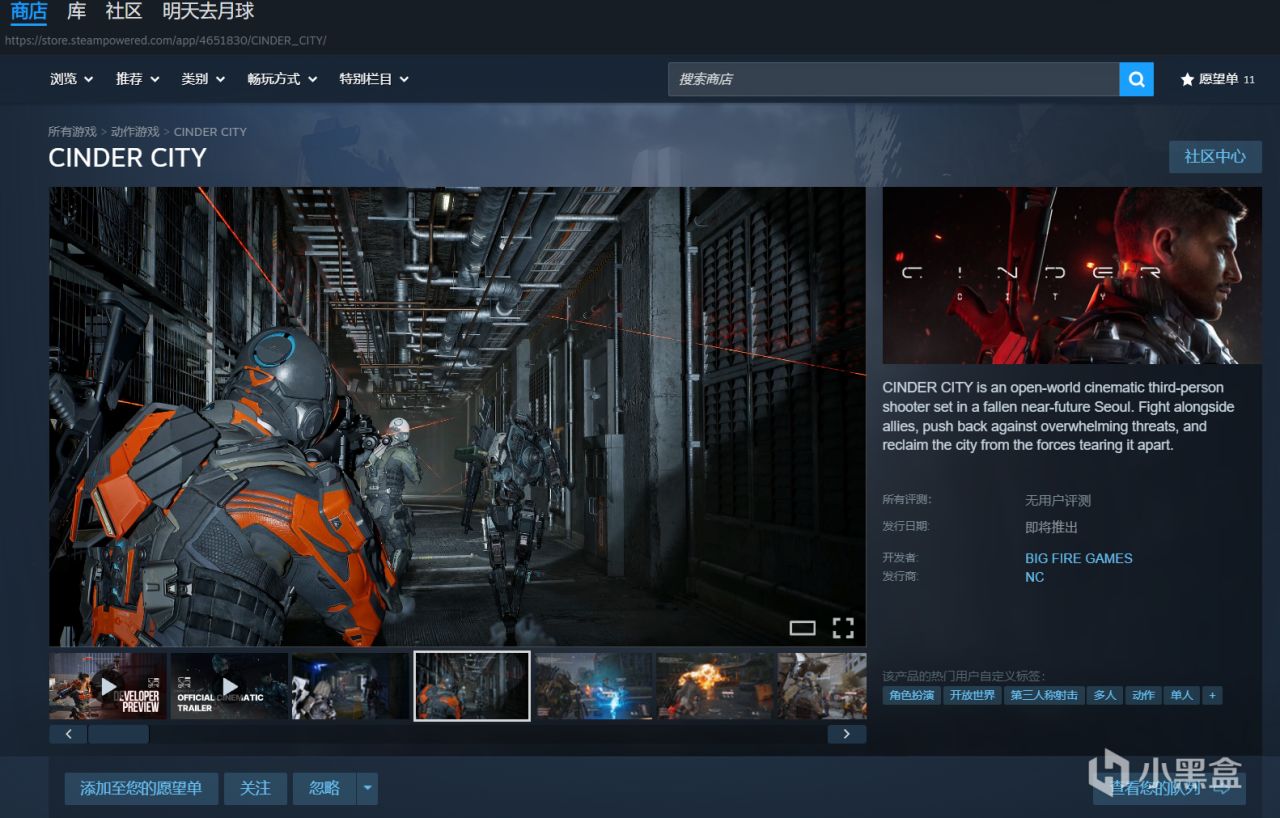Open the dropdown arrow next to 忽略

367,788
